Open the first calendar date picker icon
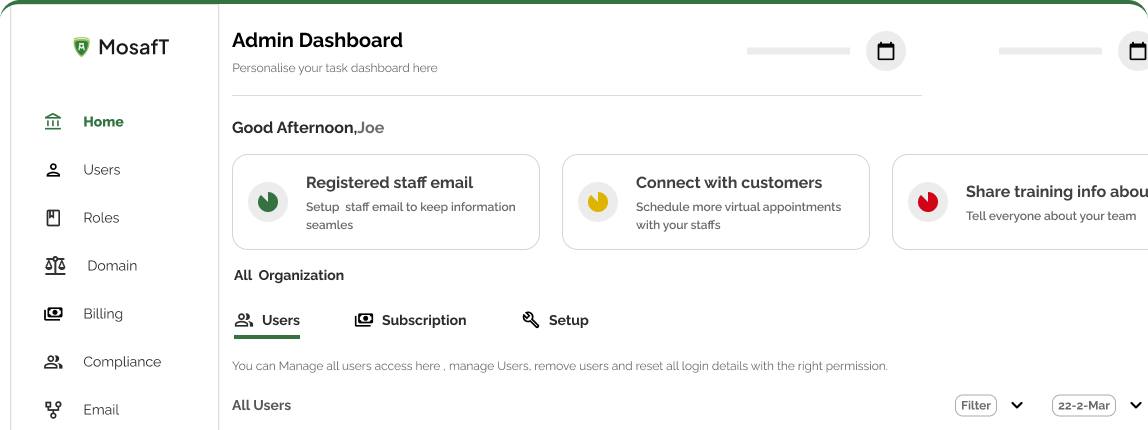Viewport: 1148px width, 430px height. pos(885,51)
